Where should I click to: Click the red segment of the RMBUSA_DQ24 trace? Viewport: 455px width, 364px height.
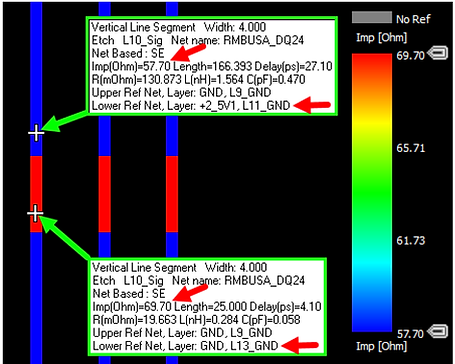[x=36, y=194]
